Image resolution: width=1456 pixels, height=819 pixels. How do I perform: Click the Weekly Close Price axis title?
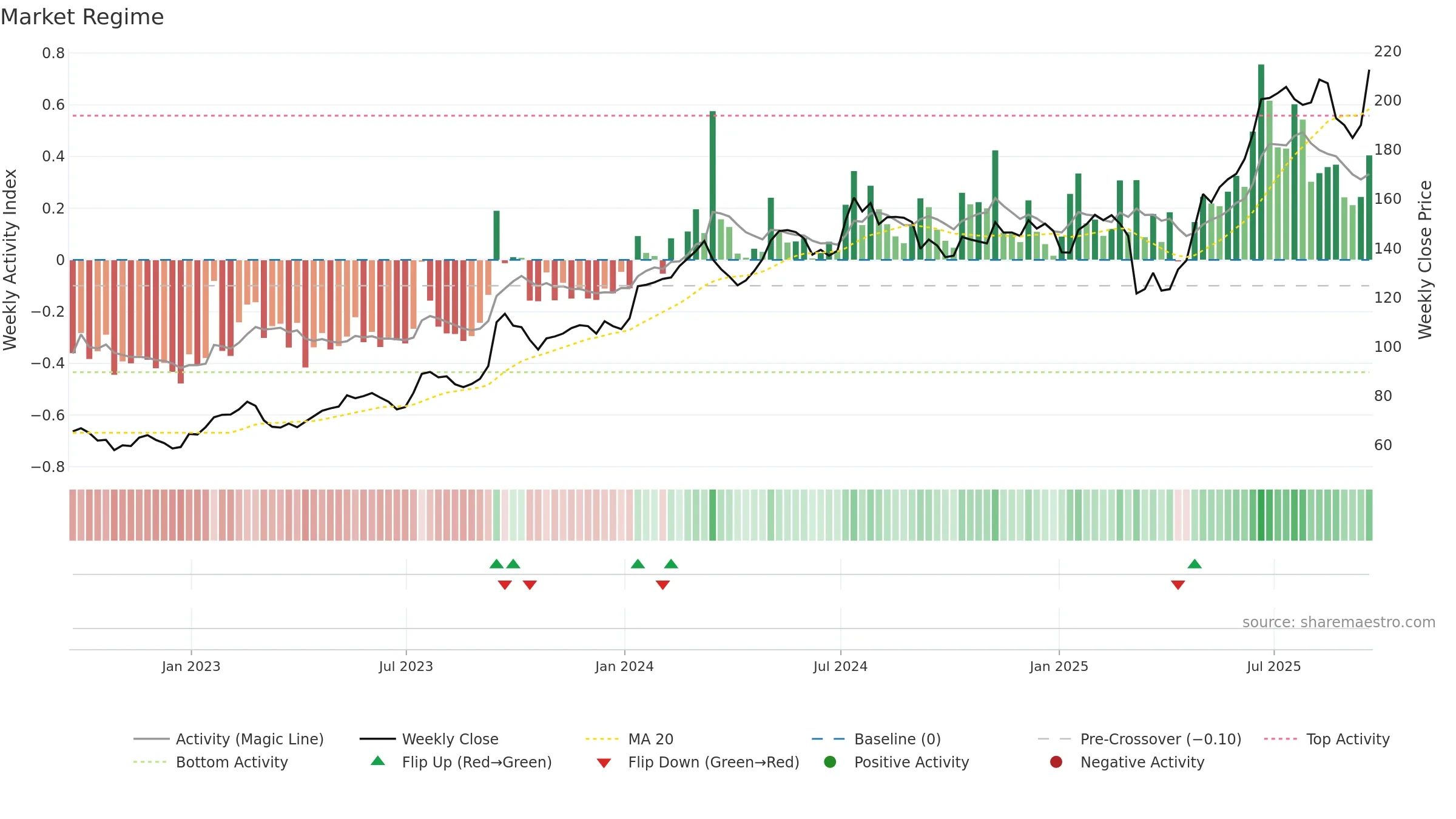(1425, 260)
